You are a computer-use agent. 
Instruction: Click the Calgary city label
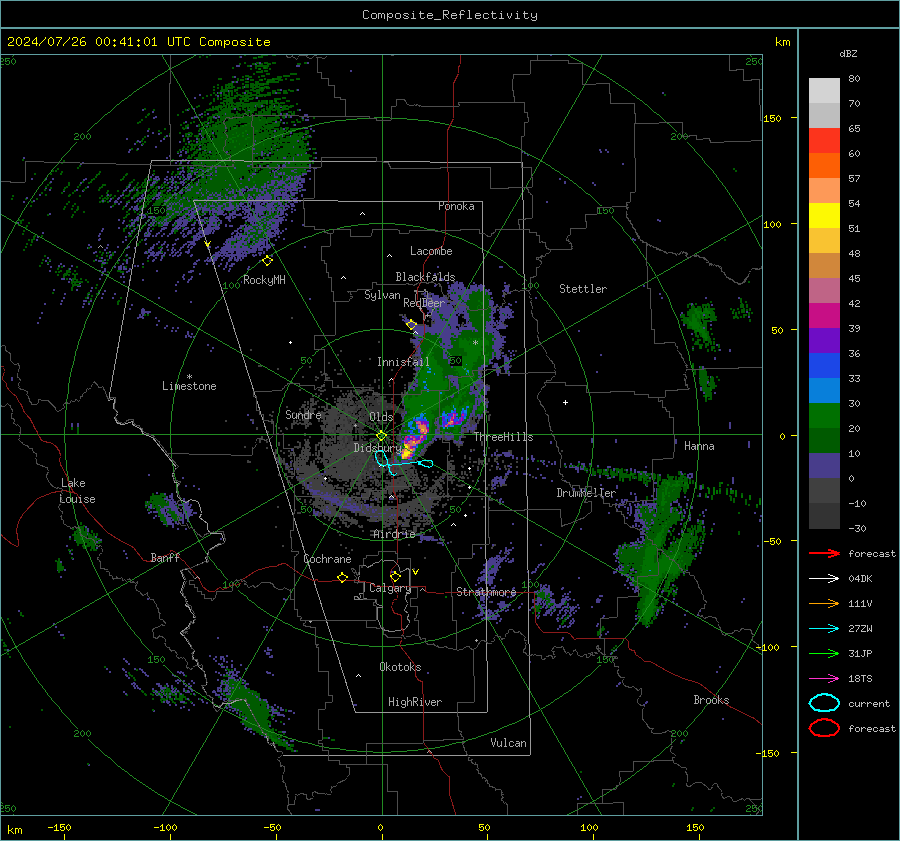[390, 588]
